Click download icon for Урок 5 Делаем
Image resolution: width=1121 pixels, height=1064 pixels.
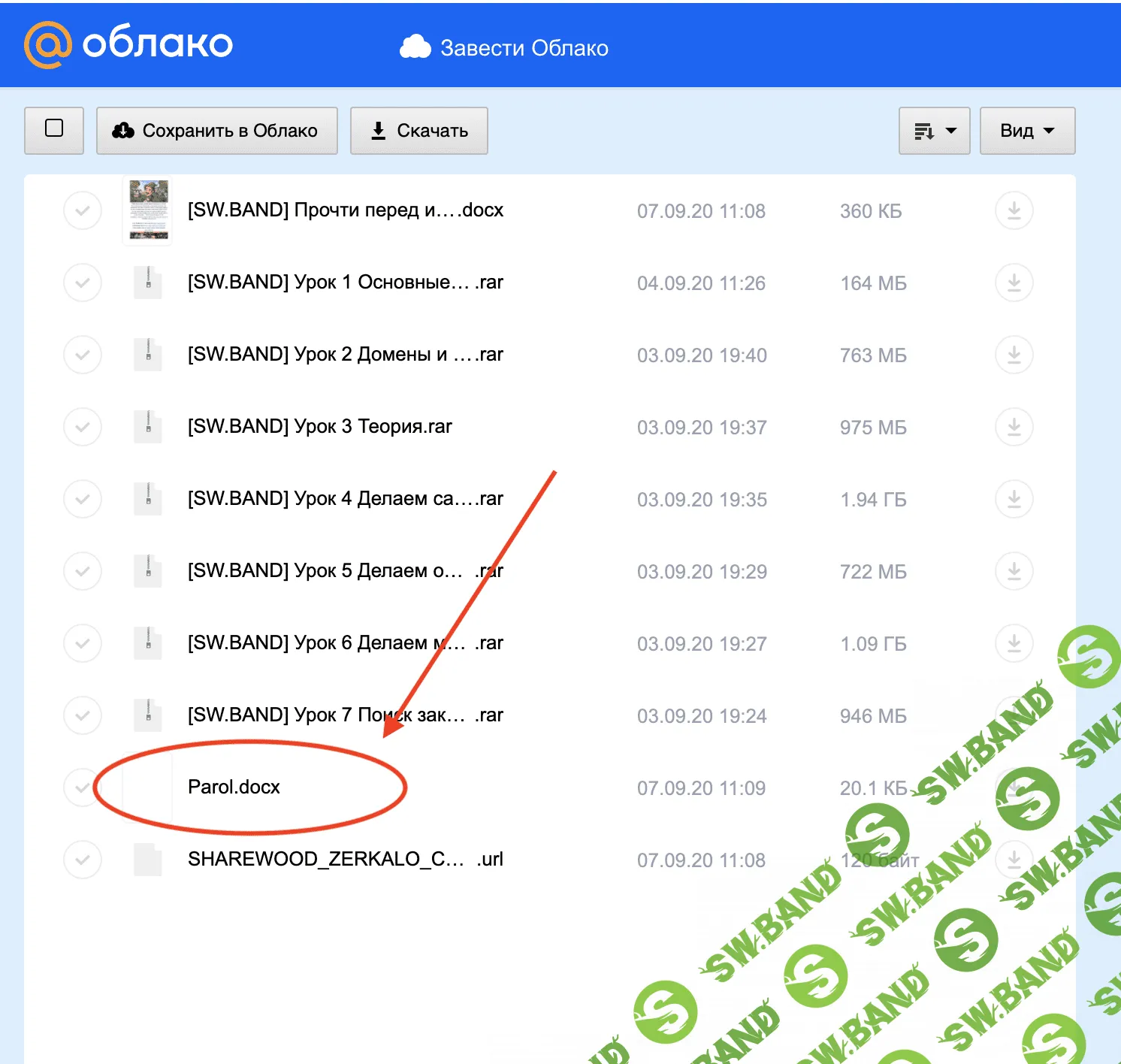1014,571
